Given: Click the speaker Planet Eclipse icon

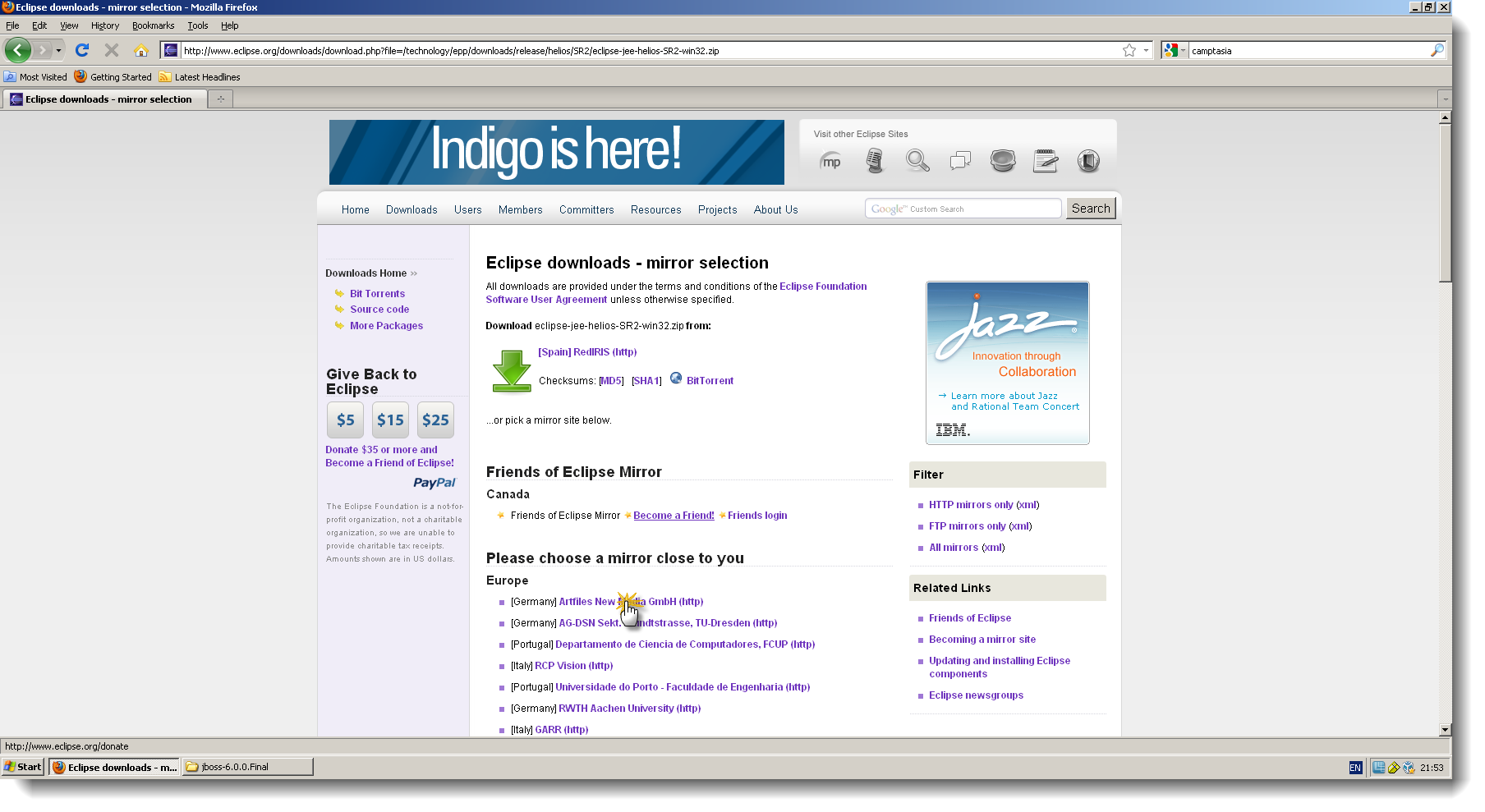Looking at the screenshot, I should coord(1002,160).
